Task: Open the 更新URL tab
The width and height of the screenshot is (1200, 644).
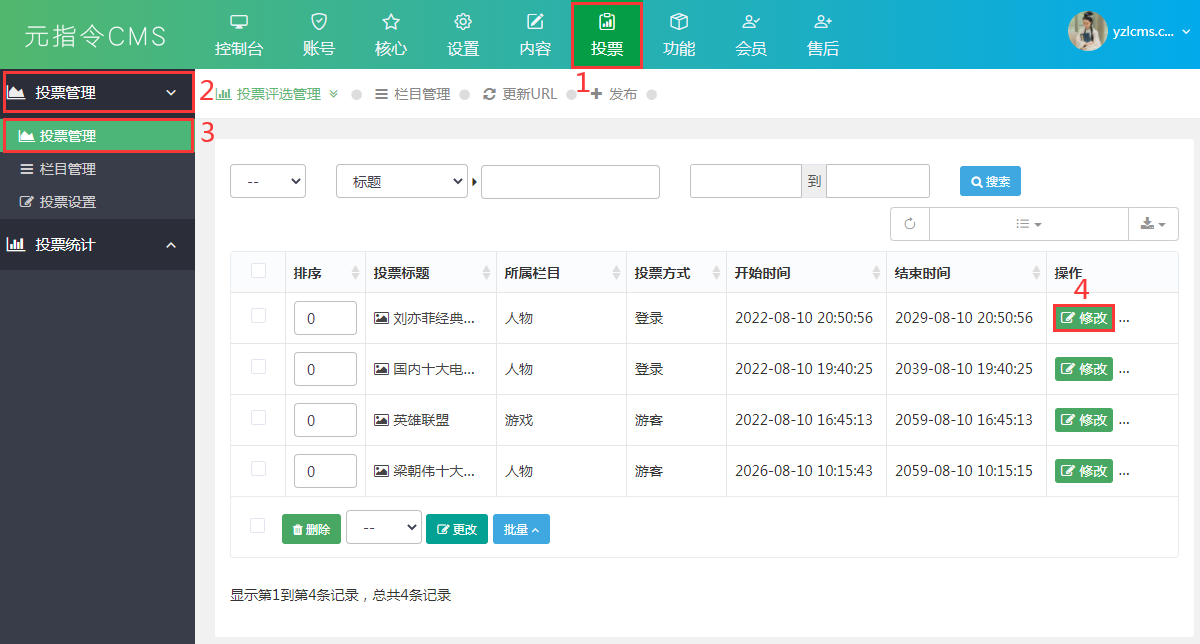Action: click(520, 94)
